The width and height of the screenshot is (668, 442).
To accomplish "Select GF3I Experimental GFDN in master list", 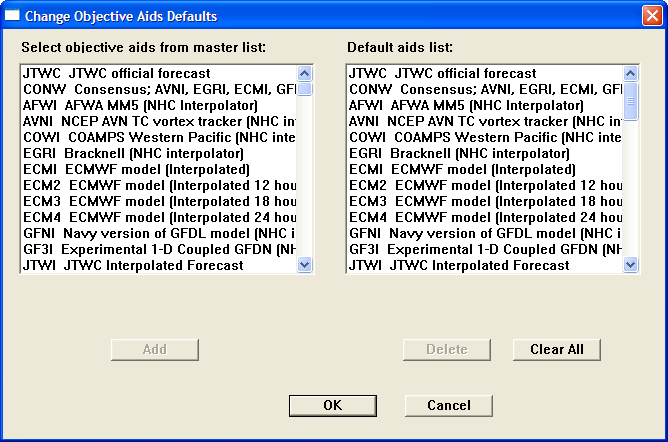I will coord(159,249).
